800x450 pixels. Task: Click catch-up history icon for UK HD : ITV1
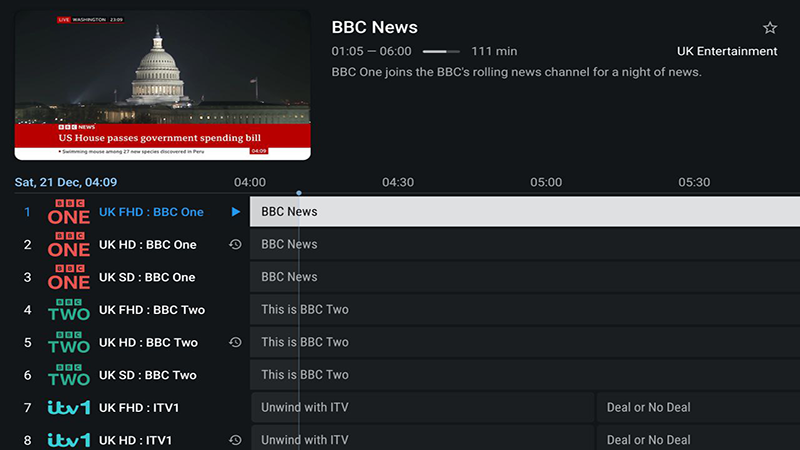tap(235, 440)
